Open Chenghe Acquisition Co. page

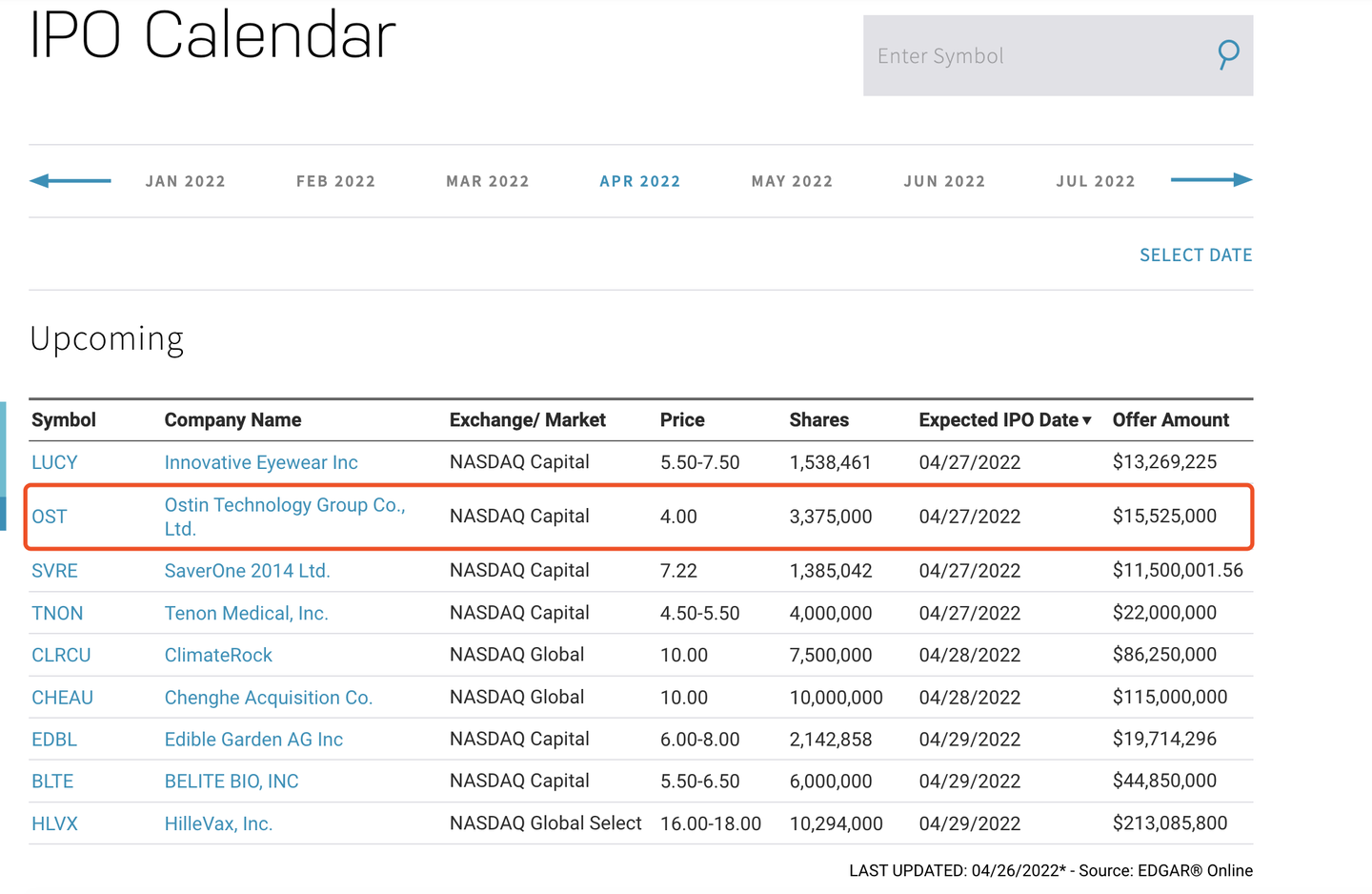point(268,698)
